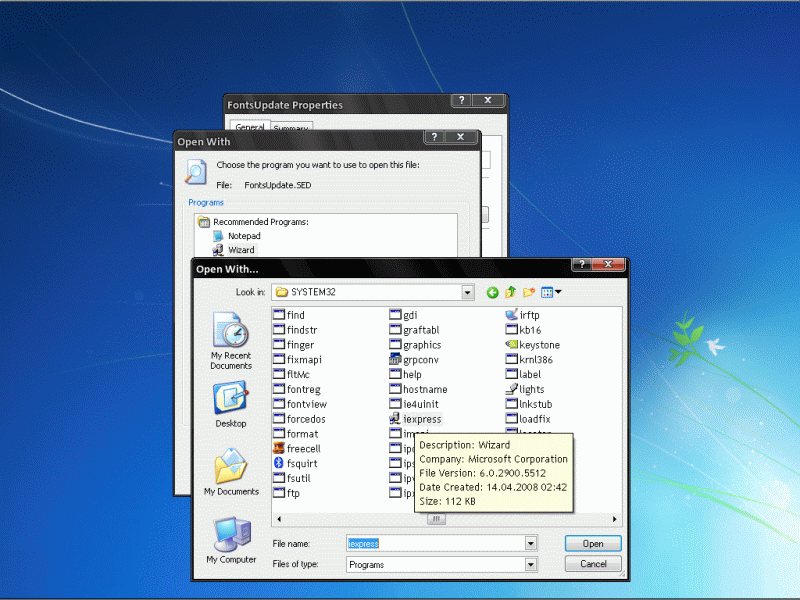Switch to the General tab

click(x=249, y=128)
